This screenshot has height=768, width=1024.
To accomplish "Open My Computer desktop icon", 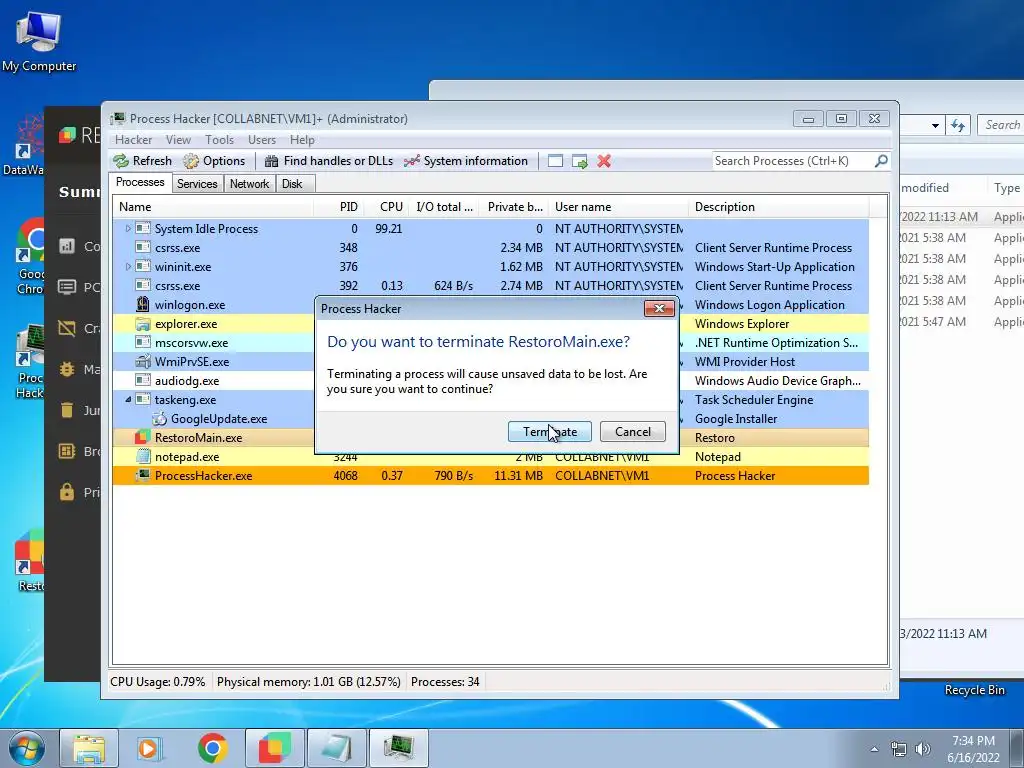I will click(x=39, y=42).
